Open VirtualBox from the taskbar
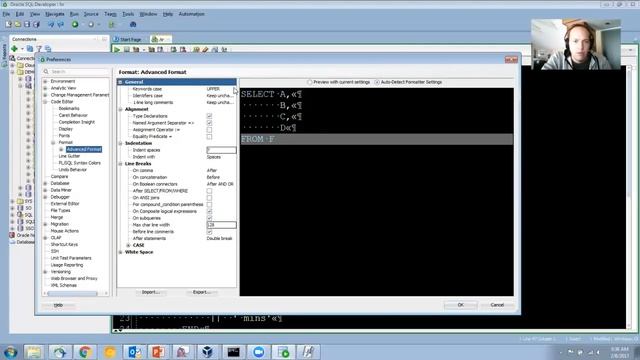The image size is (640, 360). [x=208, y=352]
